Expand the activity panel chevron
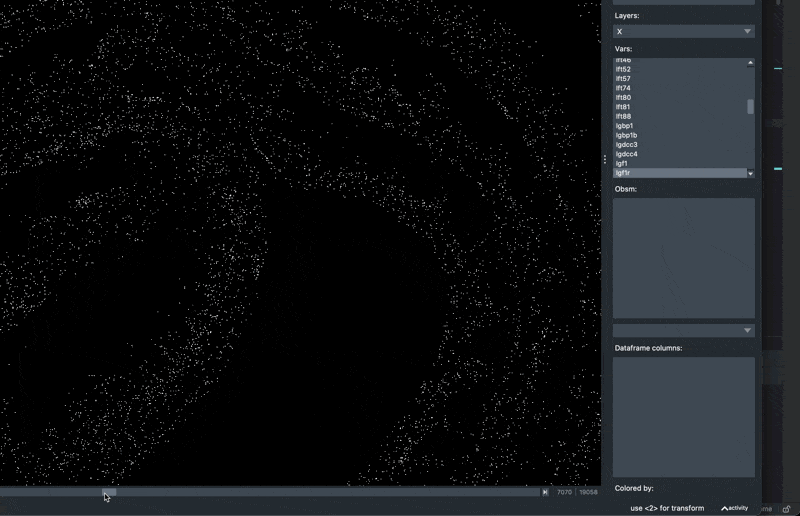Viewport: 800px width, 516px height. (x=724, y=508)
